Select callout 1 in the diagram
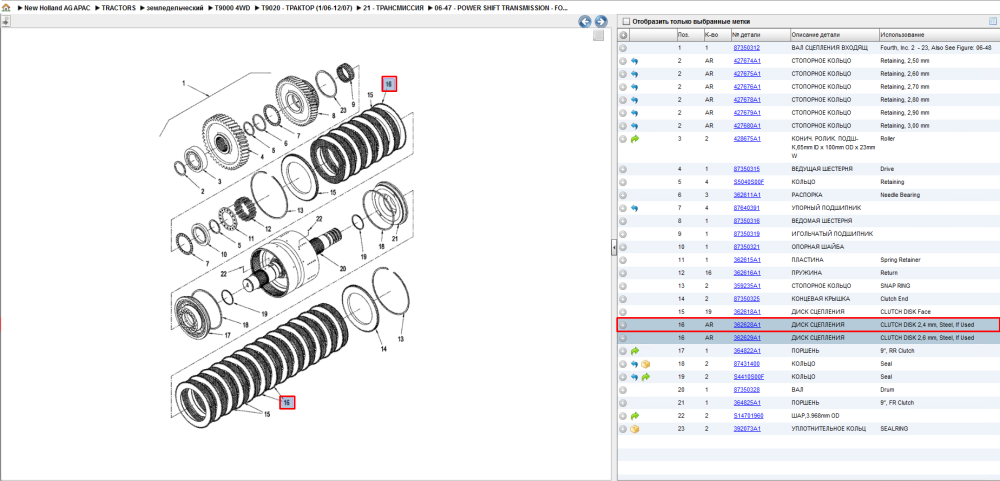1000x481 pixels. point(184,84)
